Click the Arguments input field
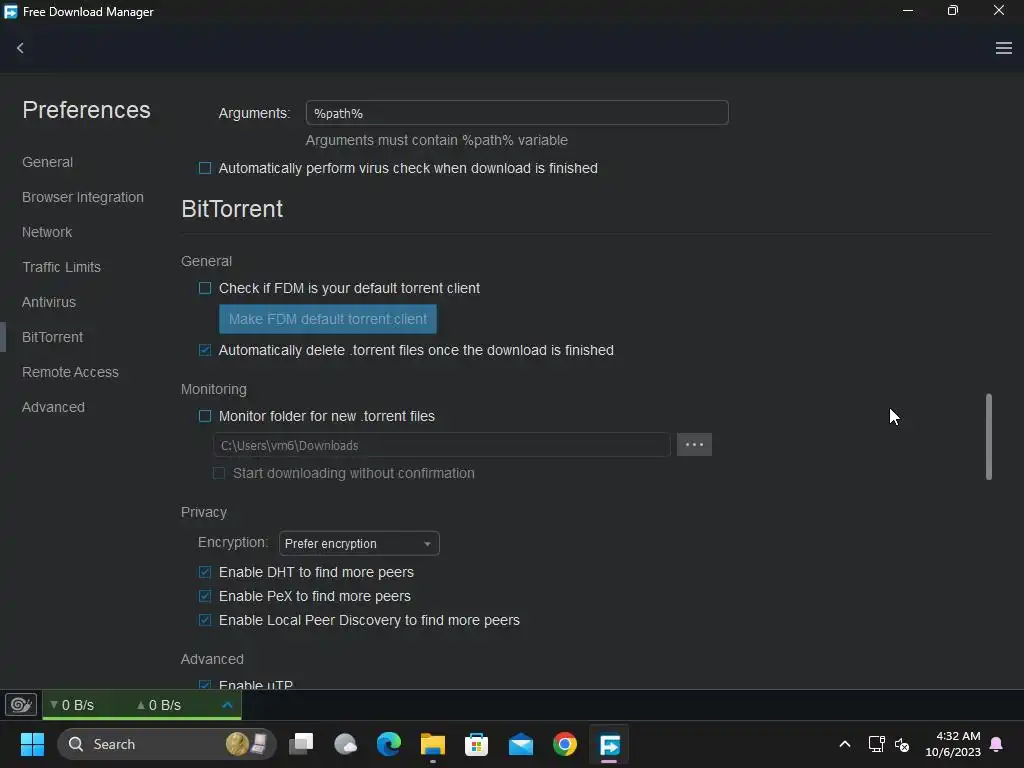Screen dimensions: 1024x768 (x=517, y=113)
